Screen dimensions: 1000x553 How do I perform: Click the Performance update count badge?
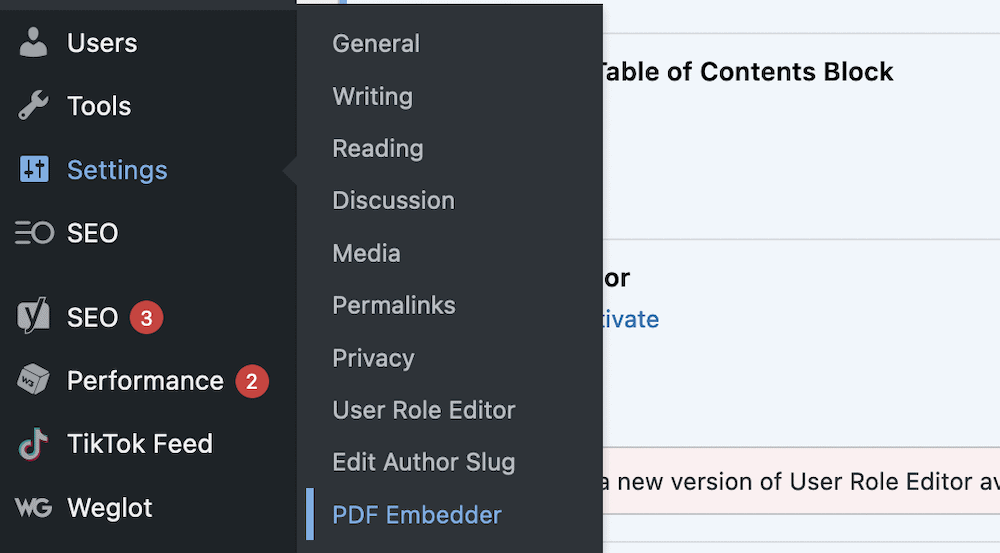252,381
